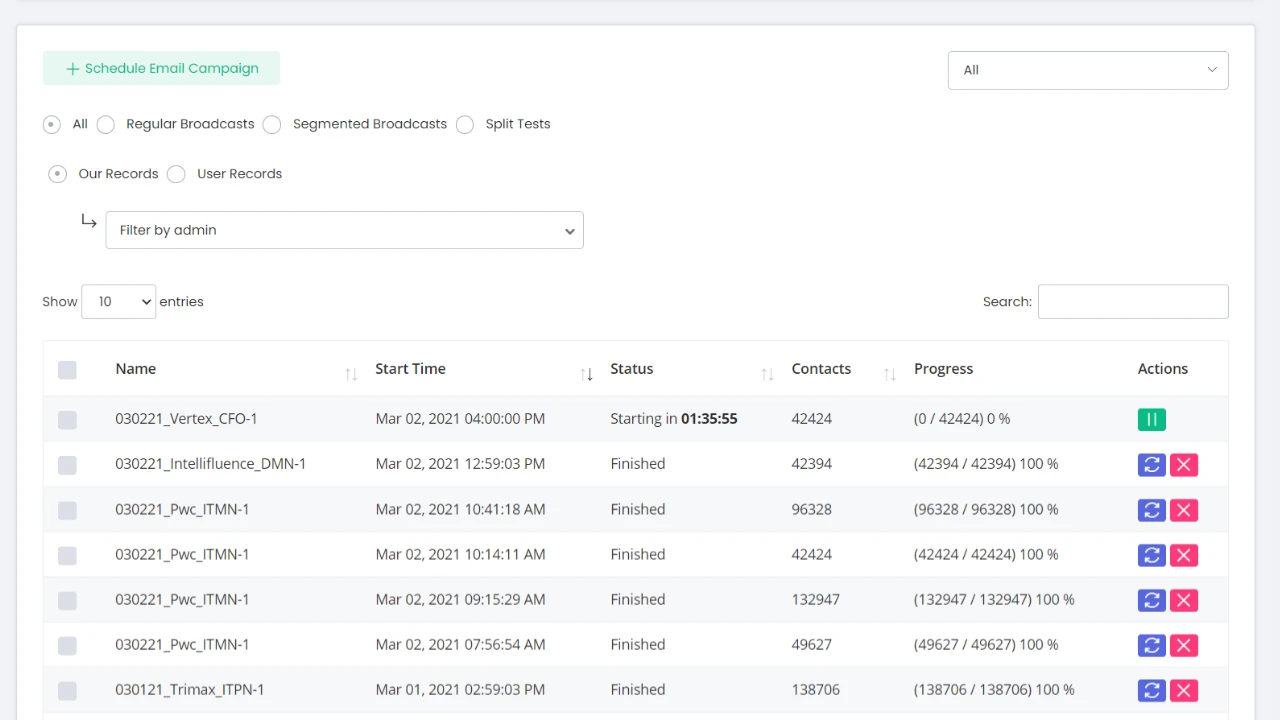Click the Actions column header

pos(1163,369)
